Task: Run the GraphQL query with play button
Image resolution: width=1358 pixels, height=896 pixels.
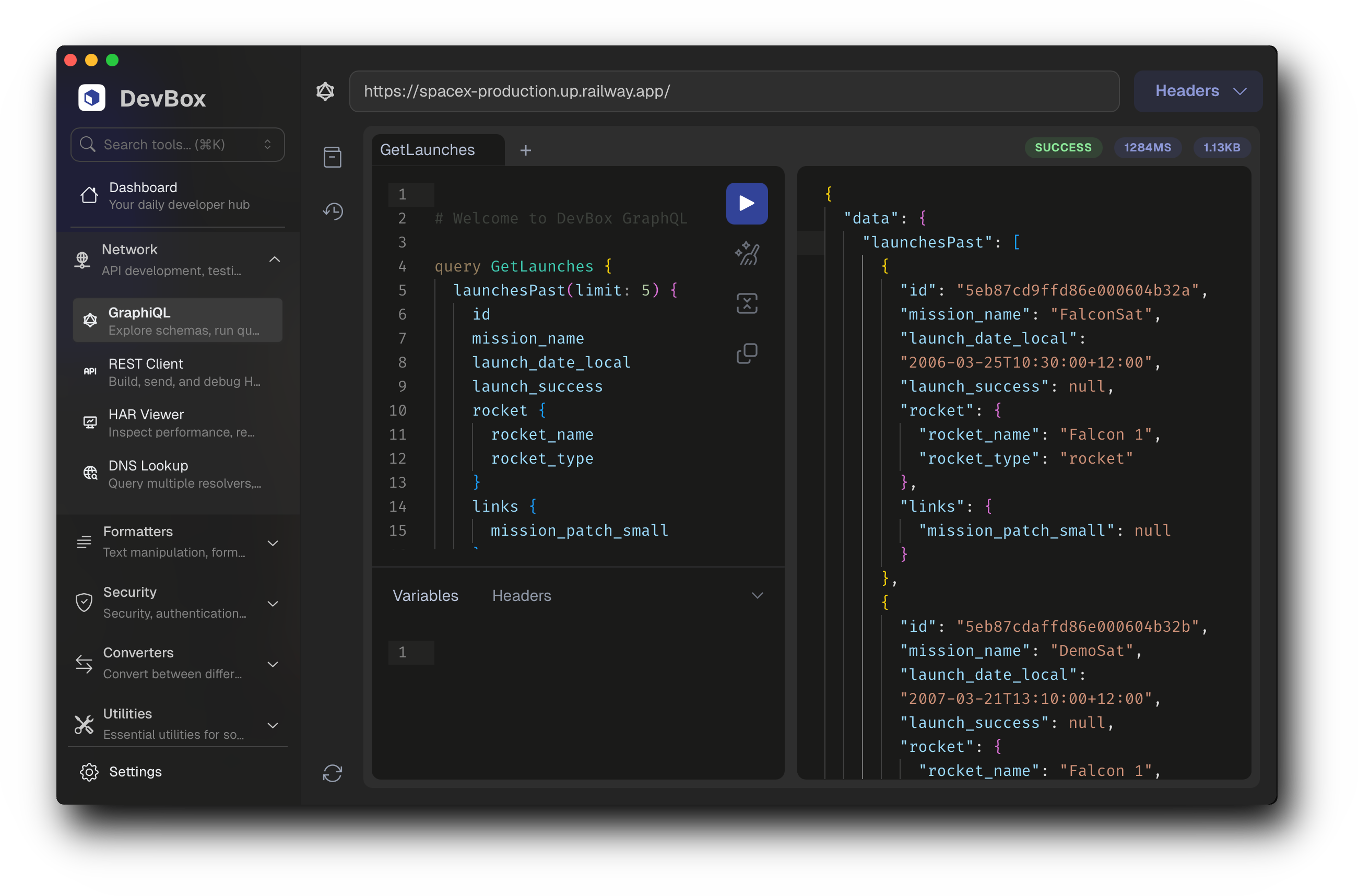Action: [x=746, y=204]
